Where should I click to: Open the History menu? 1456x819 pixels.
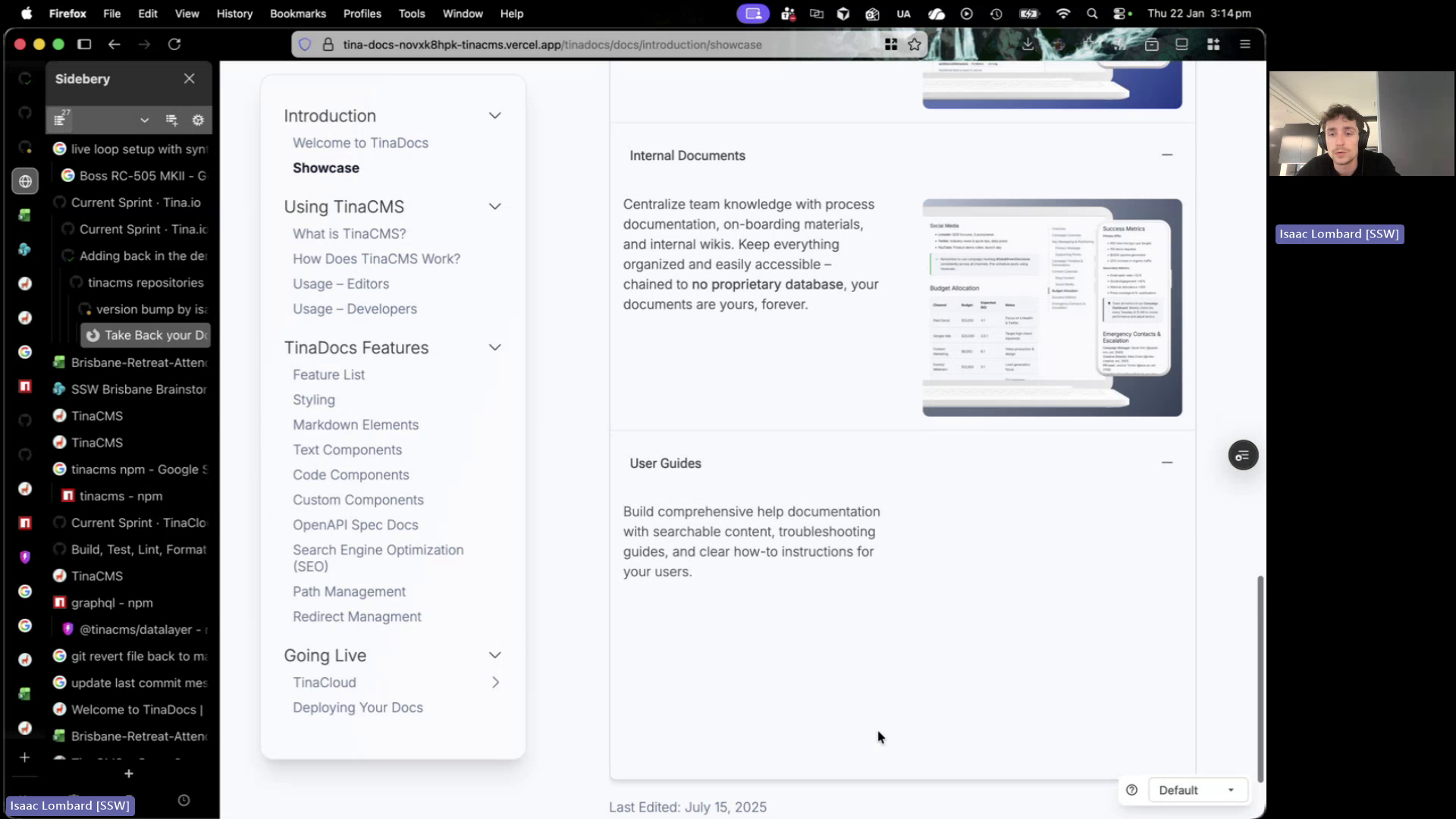coord(234,14)
